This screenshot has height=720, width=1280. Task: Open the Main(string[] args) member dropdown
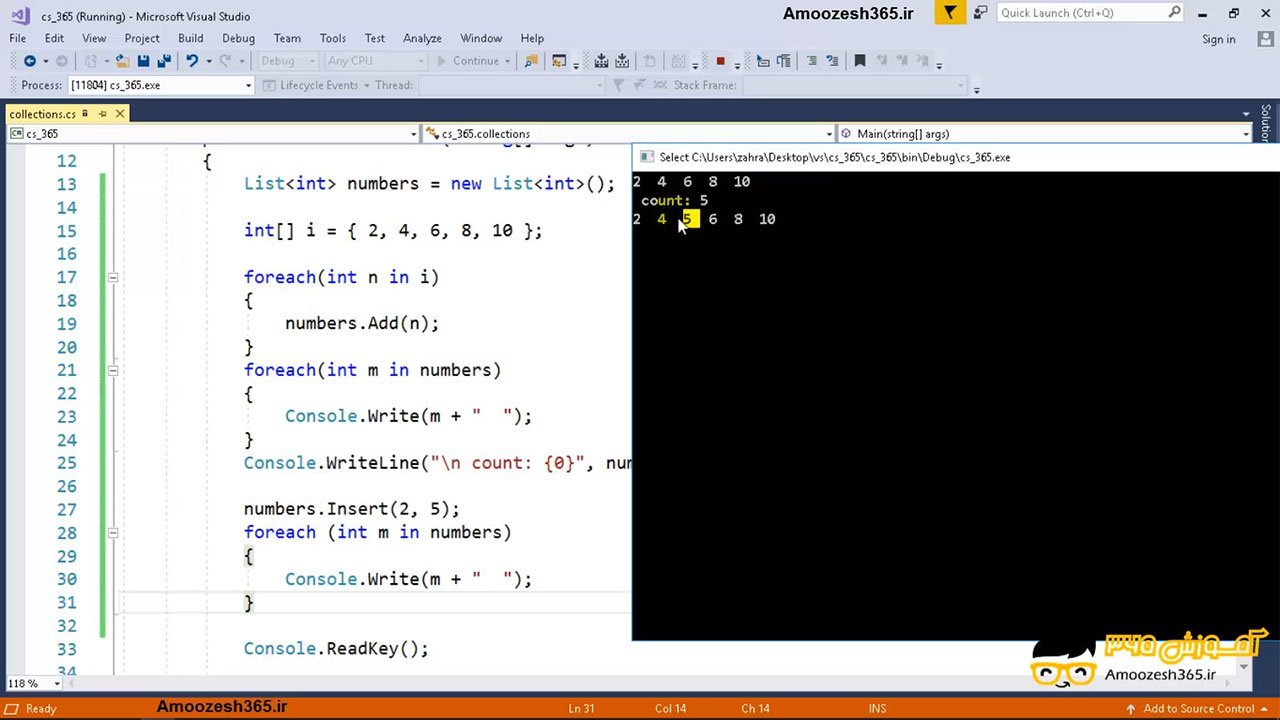[1245, 134]
